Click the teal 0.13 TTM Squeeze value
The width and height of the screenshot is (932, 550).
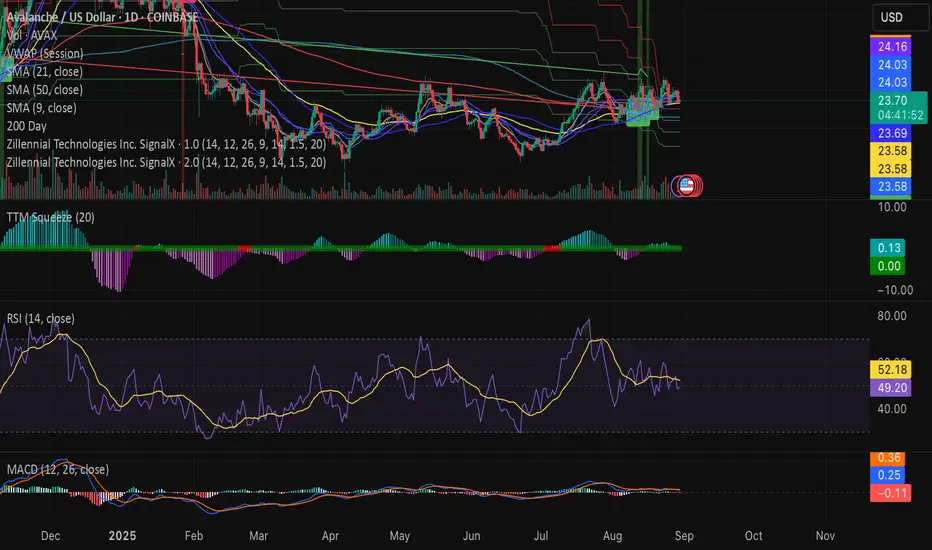(x=887, y=248)
